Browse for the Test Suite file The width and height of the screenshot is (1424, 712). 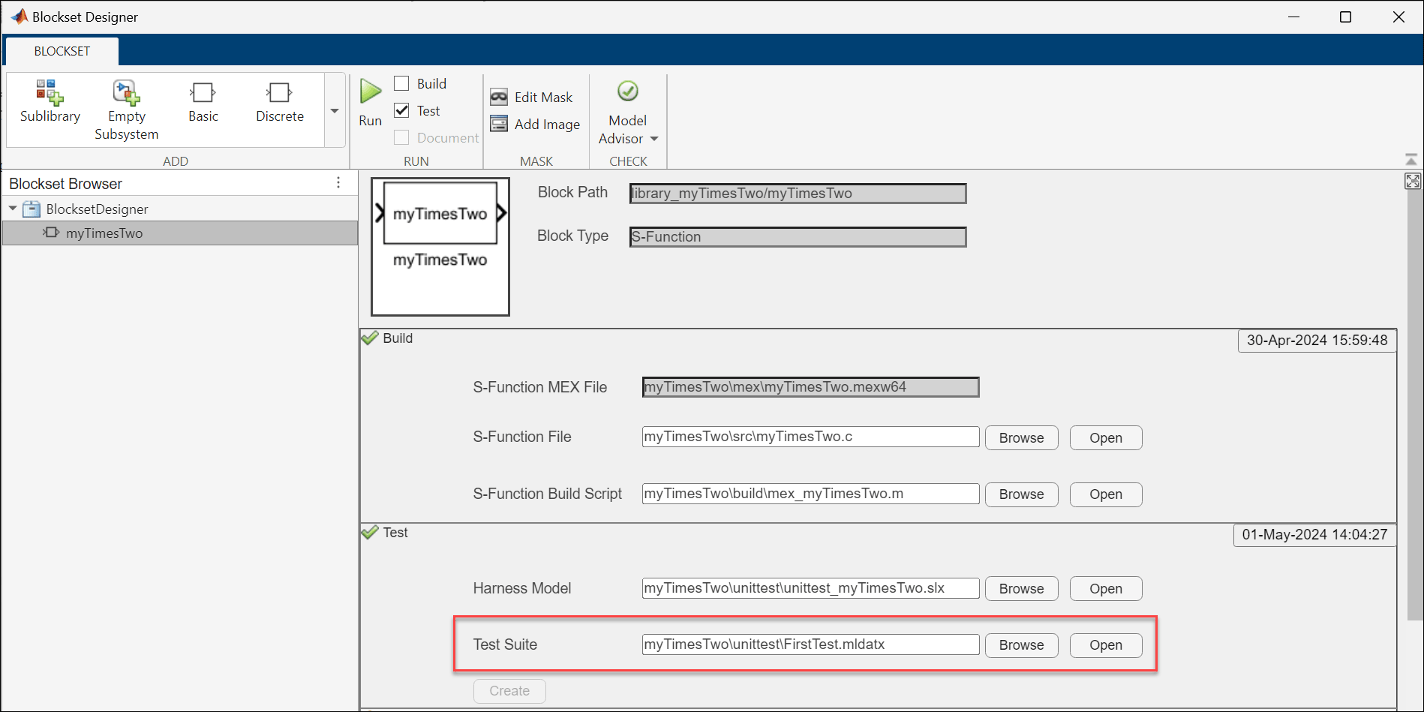pyautogui.click(x=1021, y=645)
